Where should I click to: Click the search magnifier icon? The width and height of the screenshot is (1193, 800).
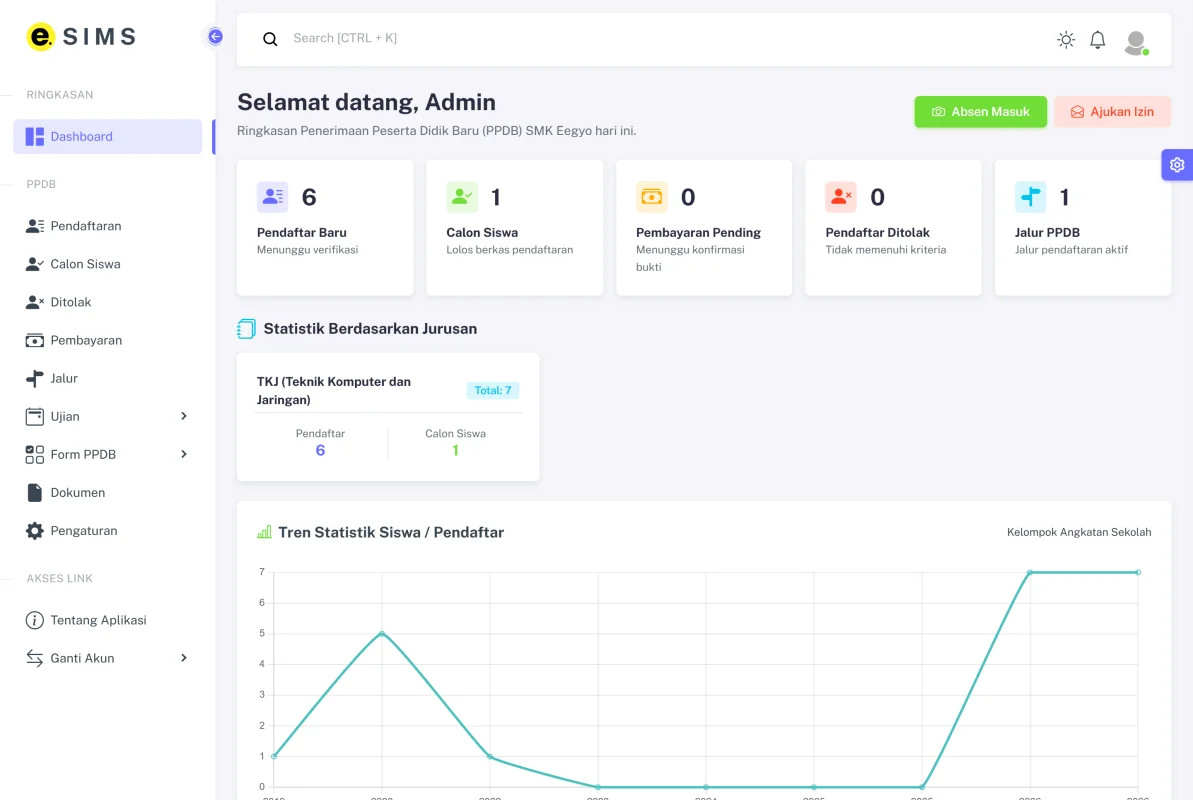pyautogui.click(x=270, y=39)
